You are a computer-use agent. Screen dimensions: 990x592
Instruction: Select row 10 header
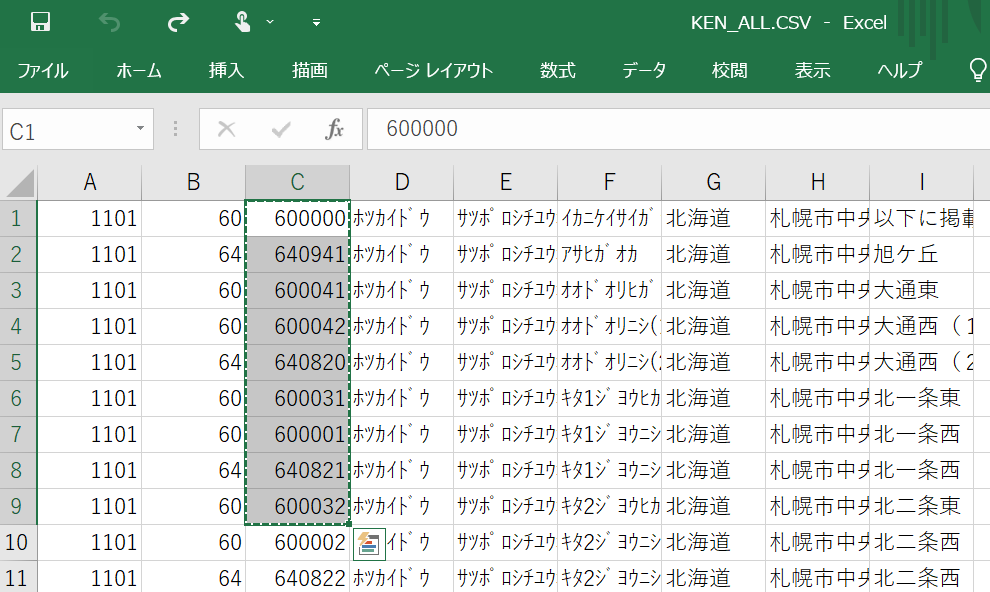pyautogui.click(x=18, y=542)
